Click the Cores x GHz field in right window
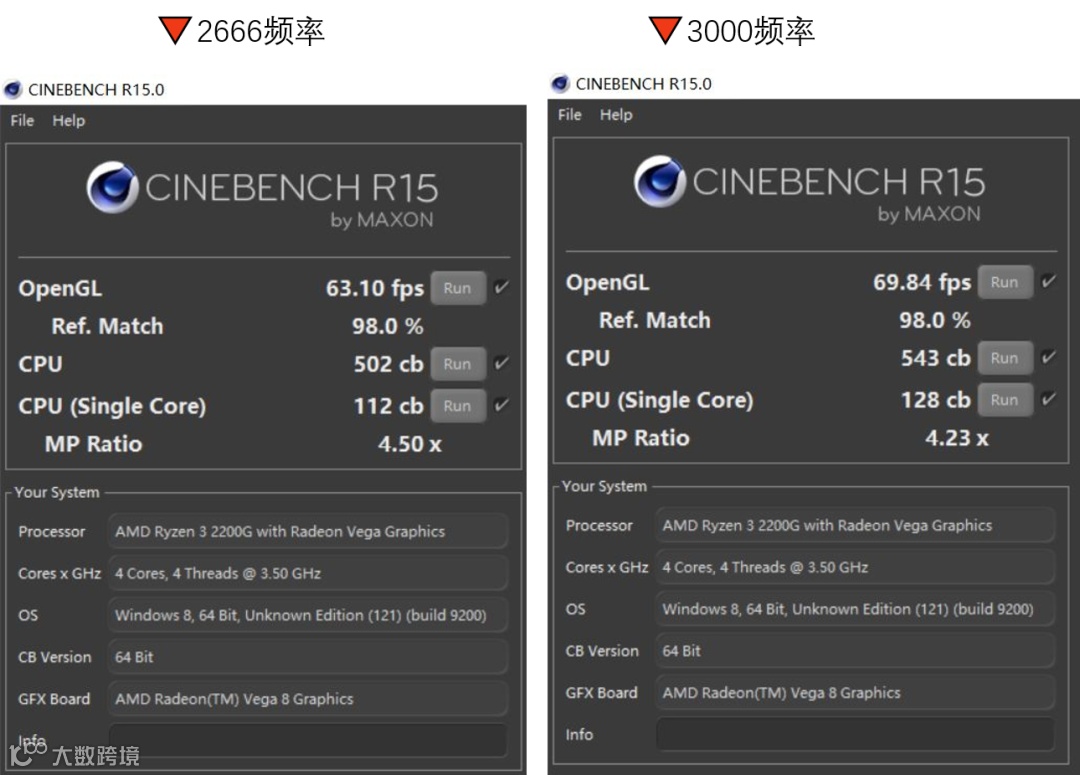 tap(855, 567)
